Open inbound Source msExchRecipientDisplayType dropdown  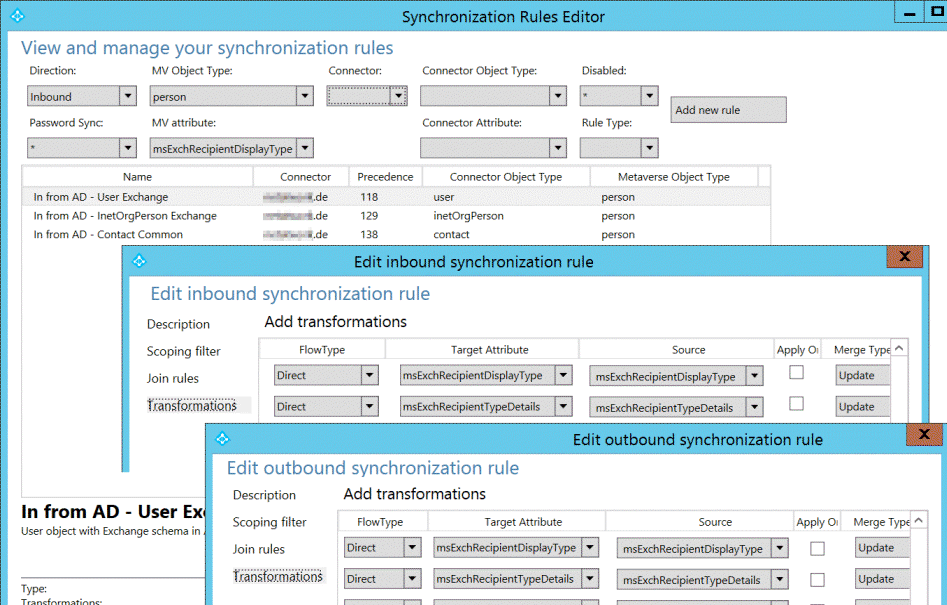coord(676,376)
